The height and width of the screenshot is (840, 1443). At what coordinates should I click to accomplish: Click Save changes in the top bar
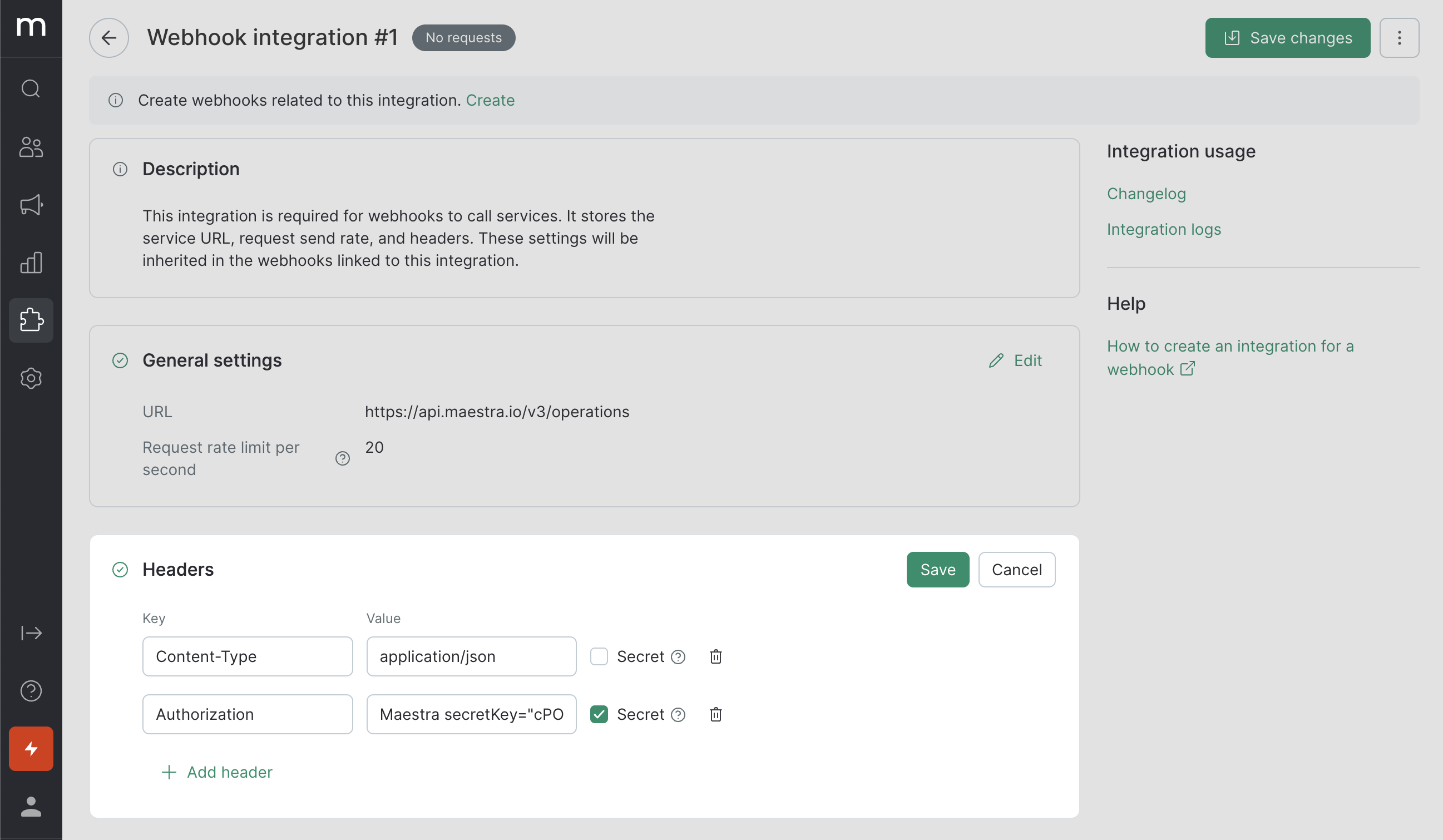click(1287, 38)
